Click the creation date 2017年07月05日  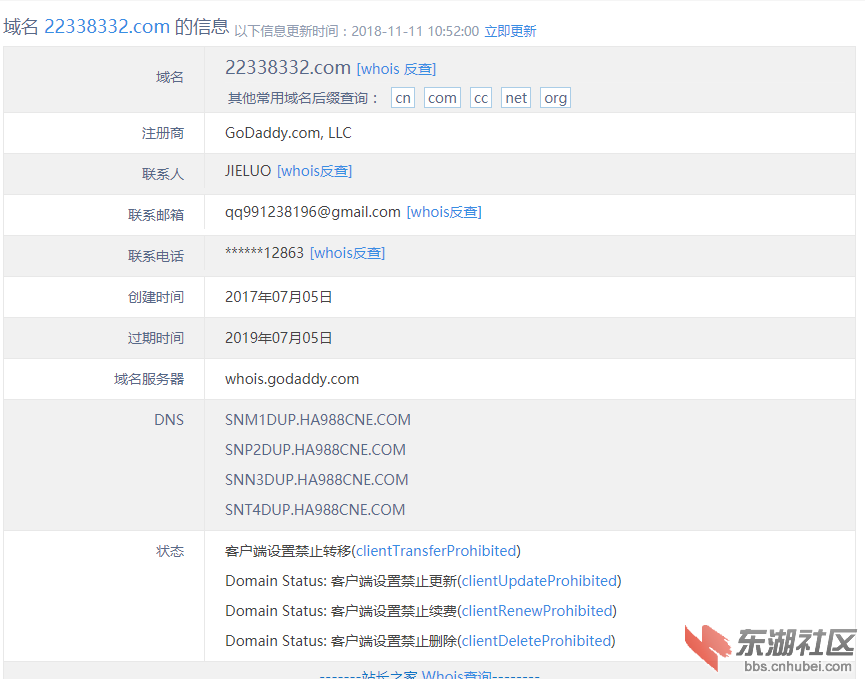[279, 297]
